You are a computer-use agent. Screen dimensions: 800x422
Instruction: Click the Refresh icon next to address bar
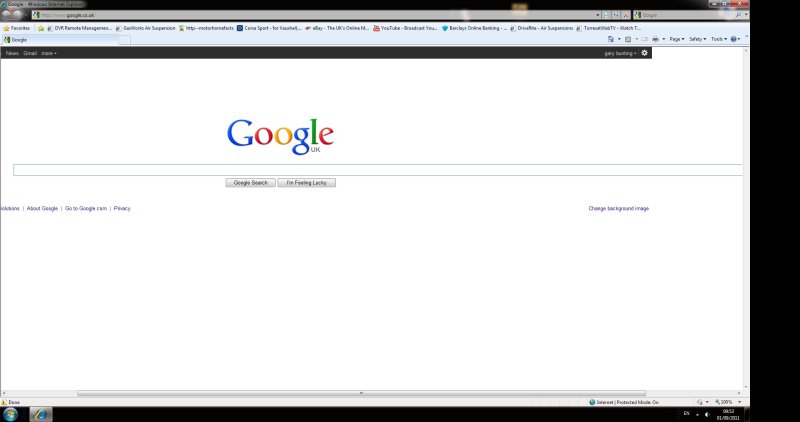tap(616, 15)
